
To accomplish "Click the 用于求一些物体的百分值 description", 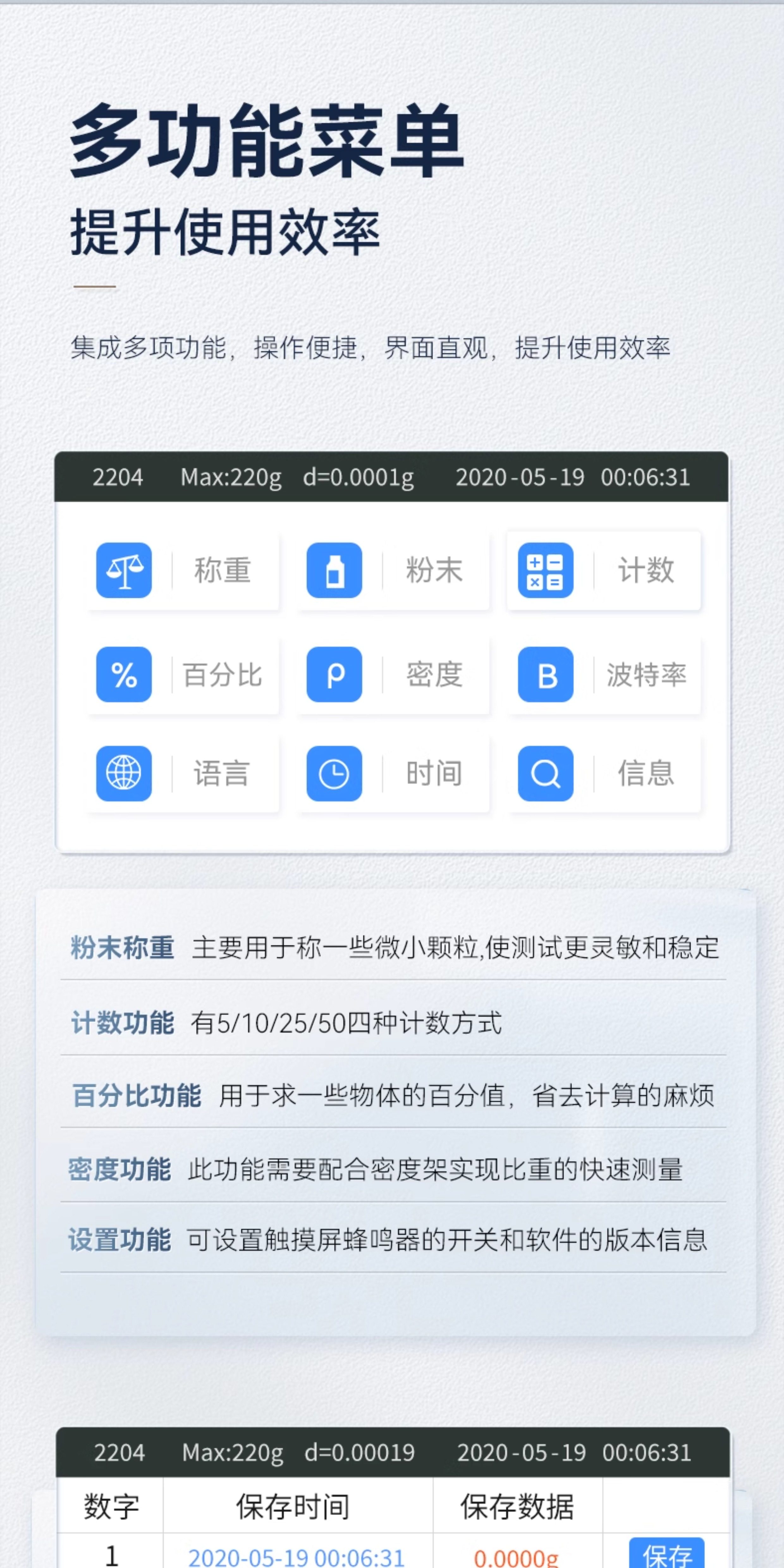I will pyautogui.click(x=466, y=1096).
